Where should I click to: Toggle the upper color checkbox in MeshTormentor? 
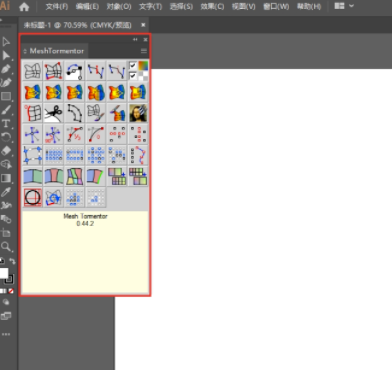coord(133,65)
